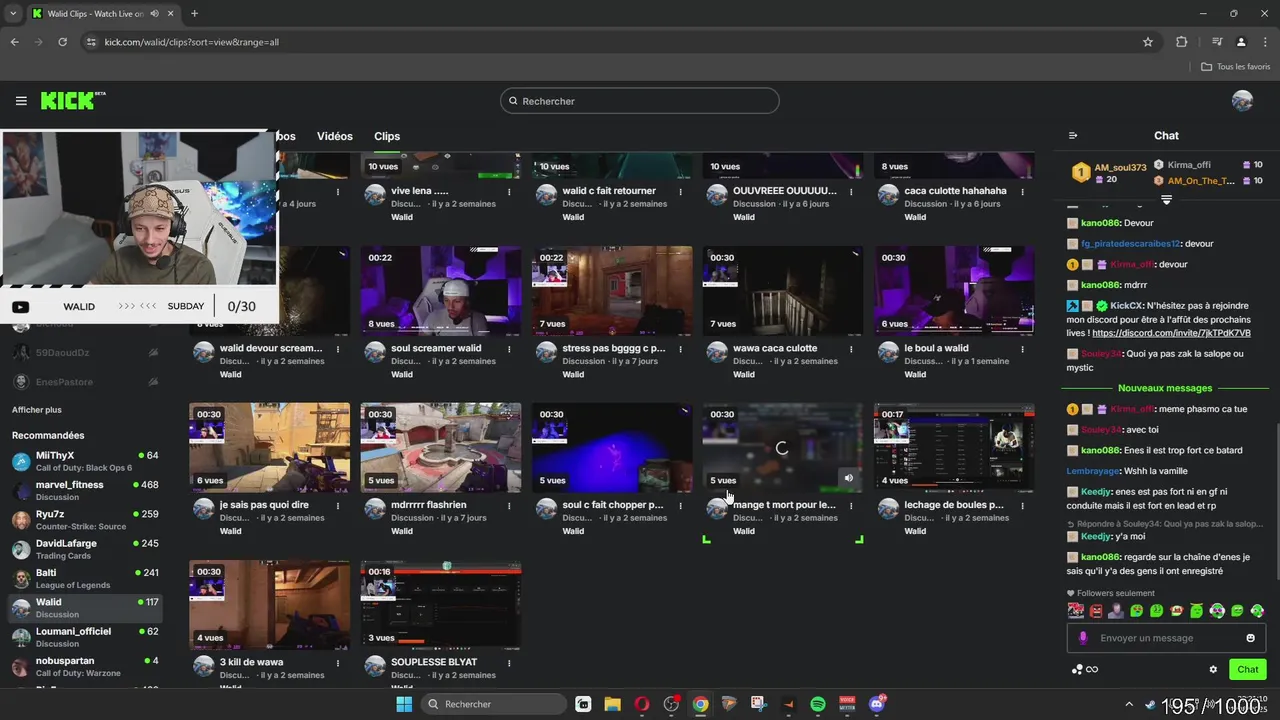Insert the first emote in the quick emote row
The image size is (1280, 720).
[x=1076, y=611]
